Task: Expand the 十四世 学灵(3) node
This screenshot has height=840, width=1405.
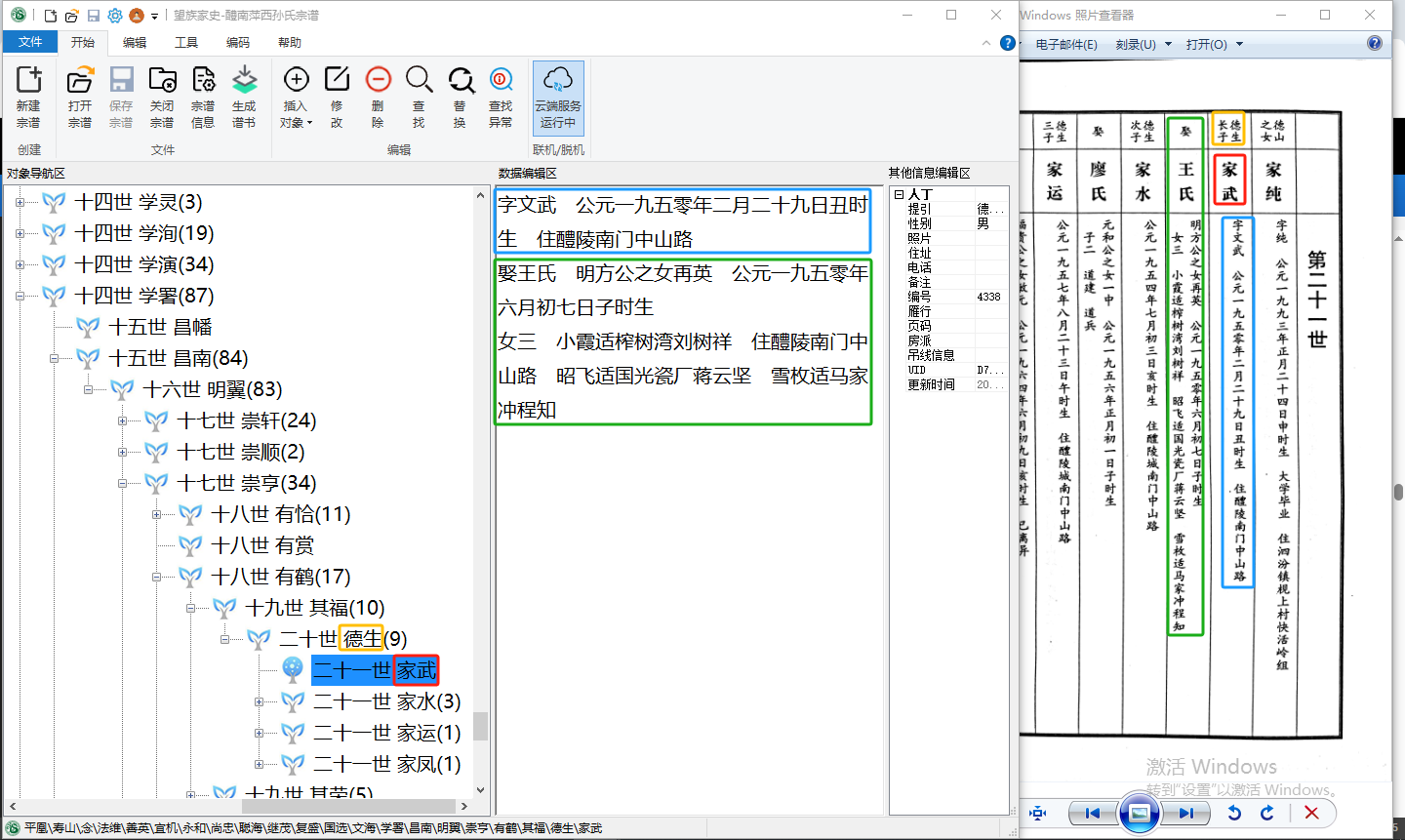Action: pos(20,202)
